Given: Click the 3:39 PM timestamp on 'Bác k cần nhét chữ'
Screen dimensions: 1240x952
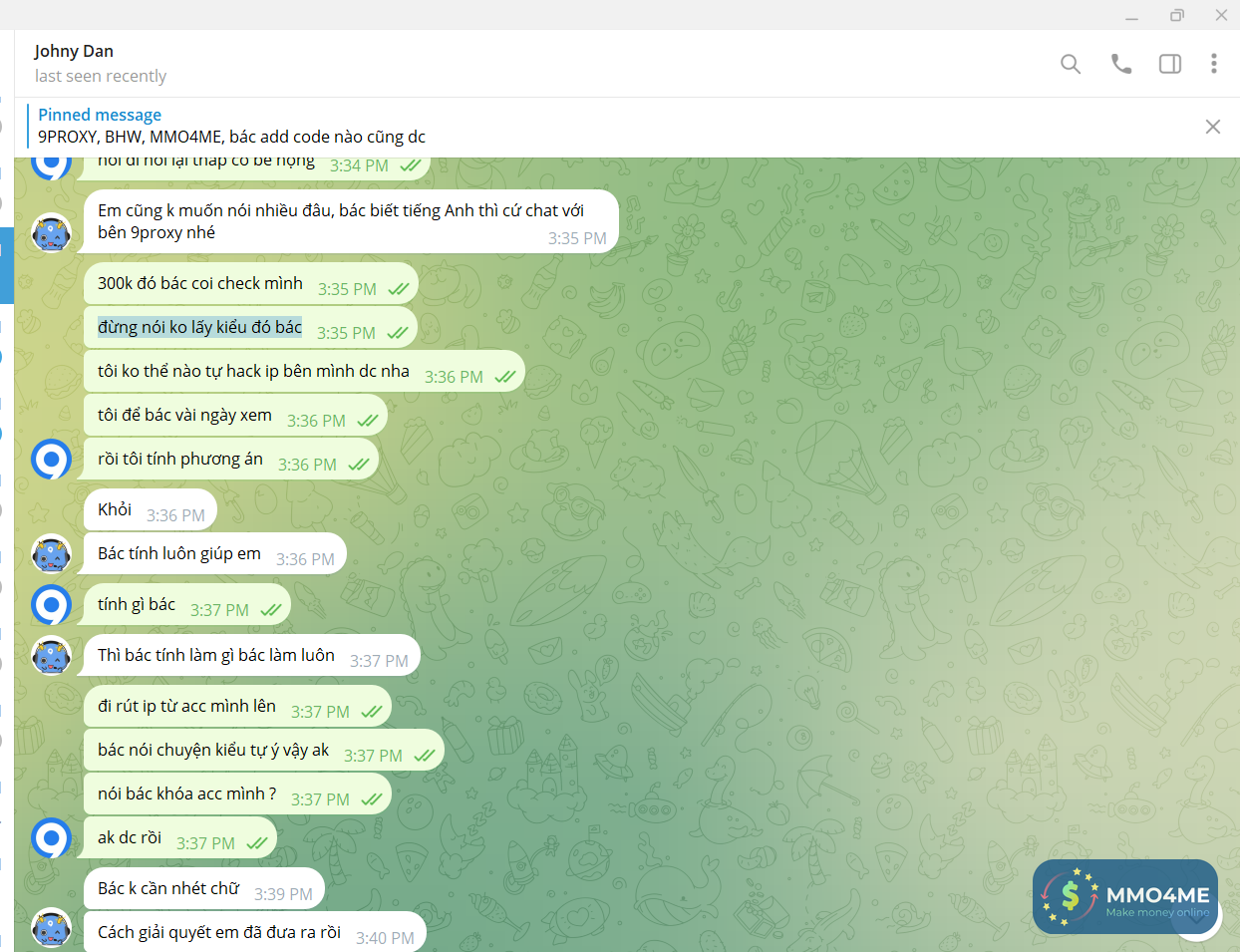Looking at the screenshot, I should [x=283, y=894].
